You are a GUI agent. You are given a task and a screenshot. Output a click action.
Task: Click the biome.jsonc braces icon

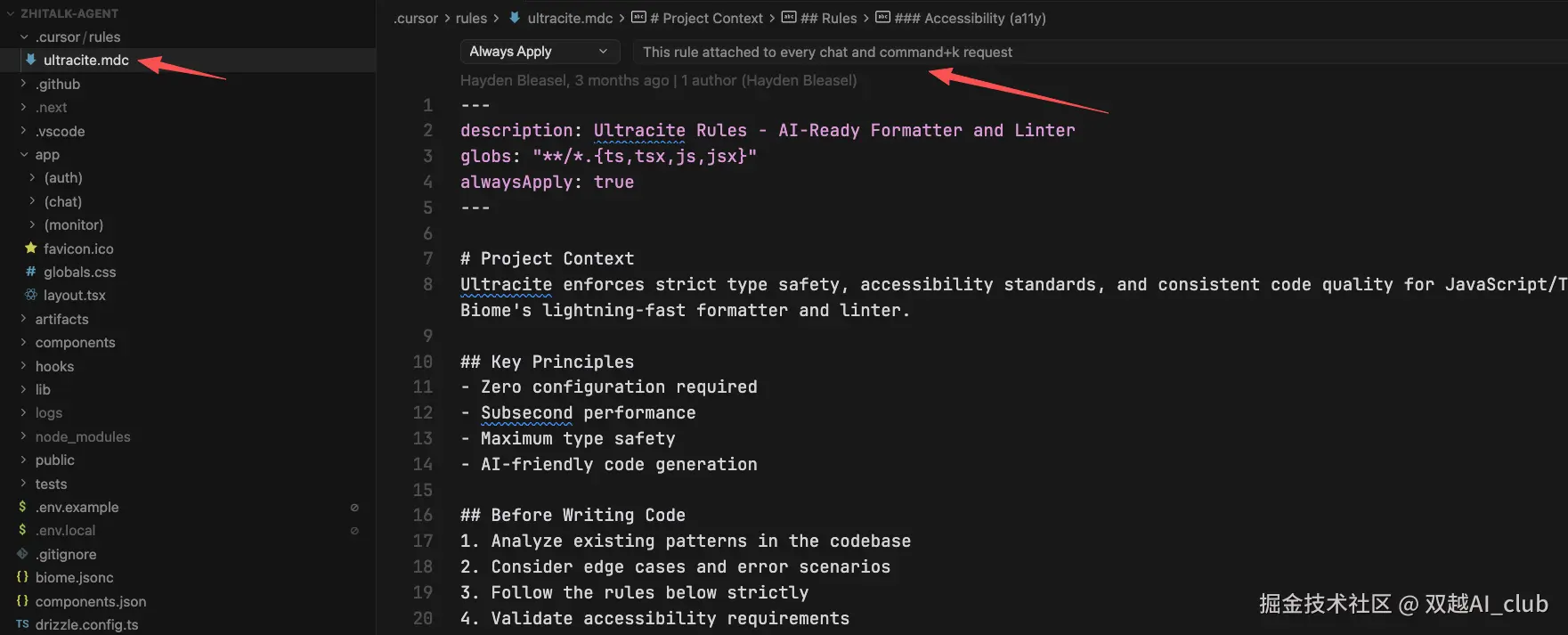[22, 577]
